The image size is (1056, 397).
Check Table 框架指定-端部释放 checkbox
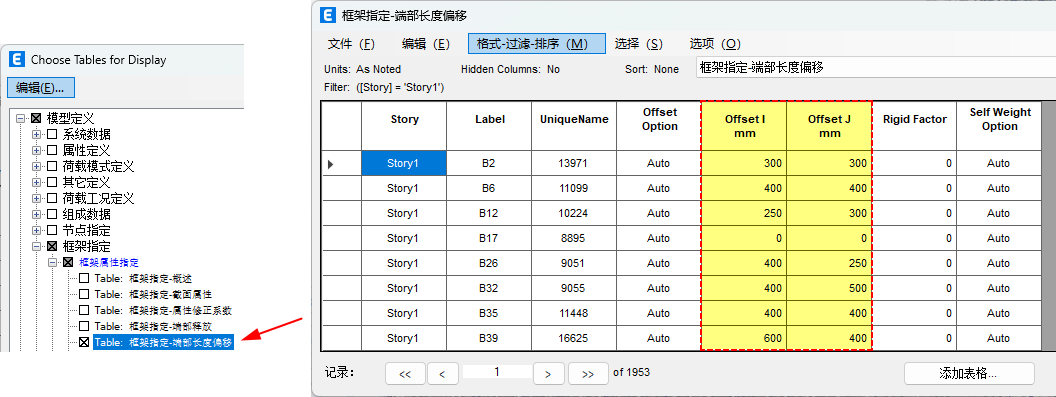(x=84, y=326)
